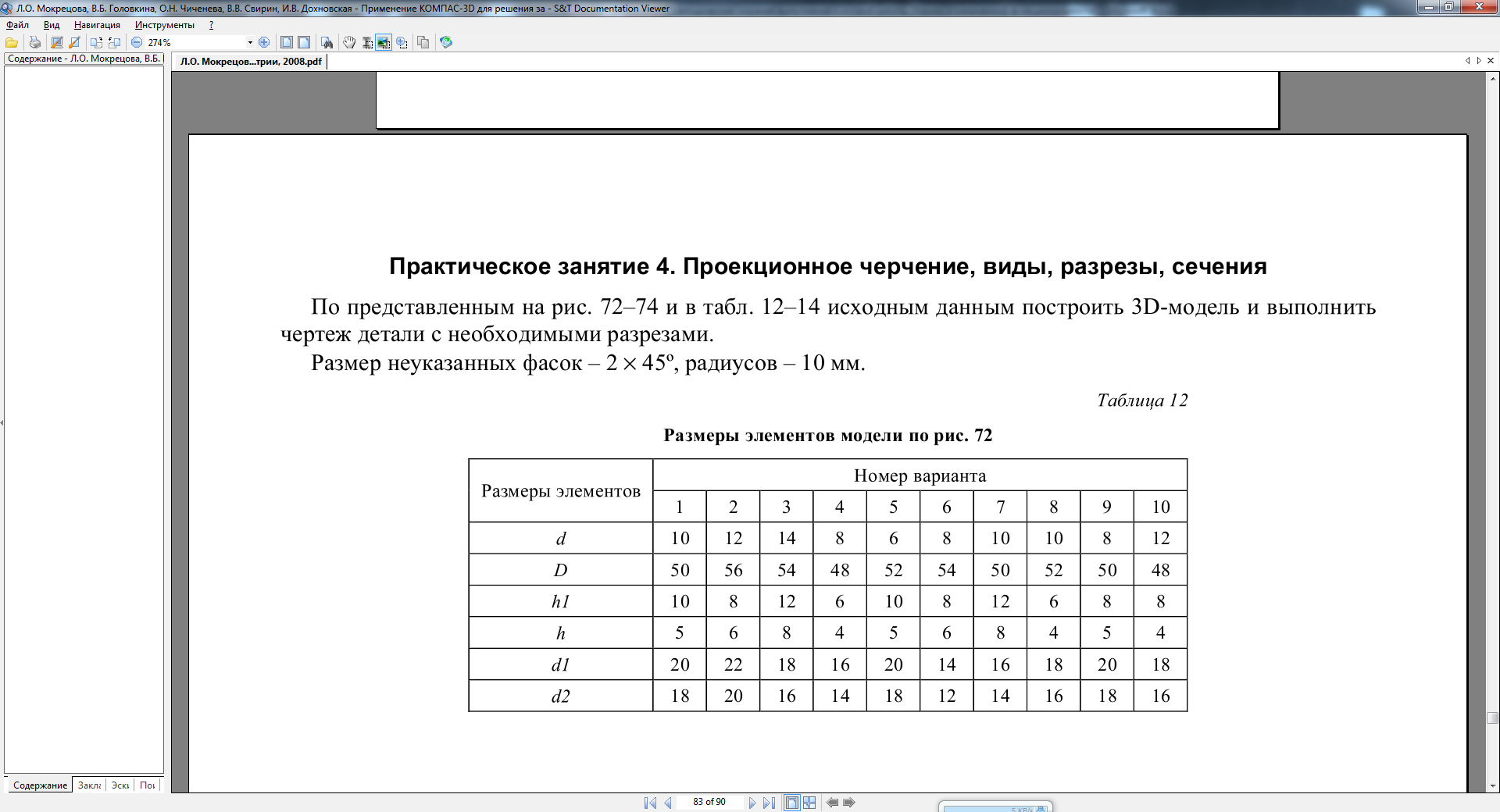This screenshot has height=812, width=1500.
Task: Click the D row label cell
Action: click(x=560, y=570)
